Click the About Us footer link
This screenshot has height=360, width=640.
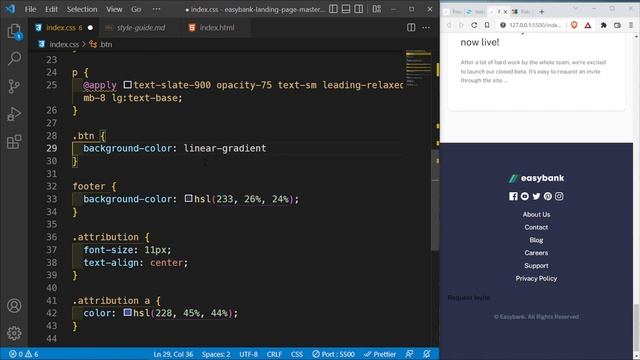coord(536,214)
